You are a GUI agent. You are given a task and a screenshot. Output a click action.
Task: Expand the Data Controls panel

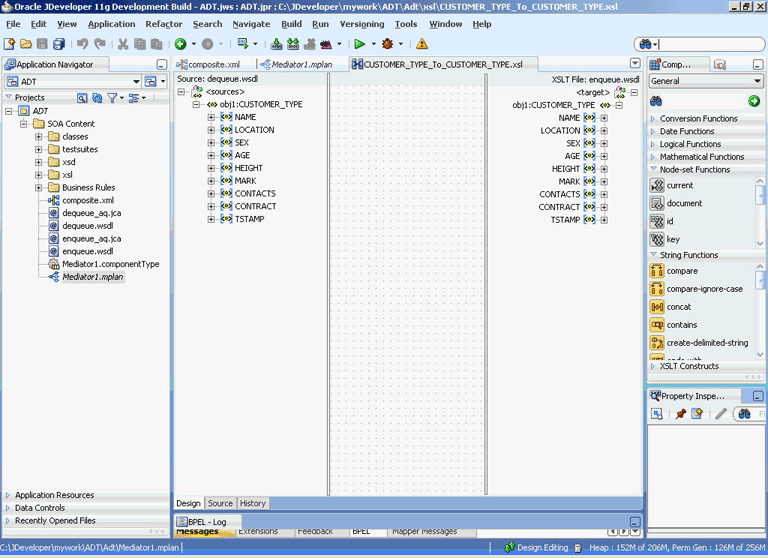(x=40, y=508)
